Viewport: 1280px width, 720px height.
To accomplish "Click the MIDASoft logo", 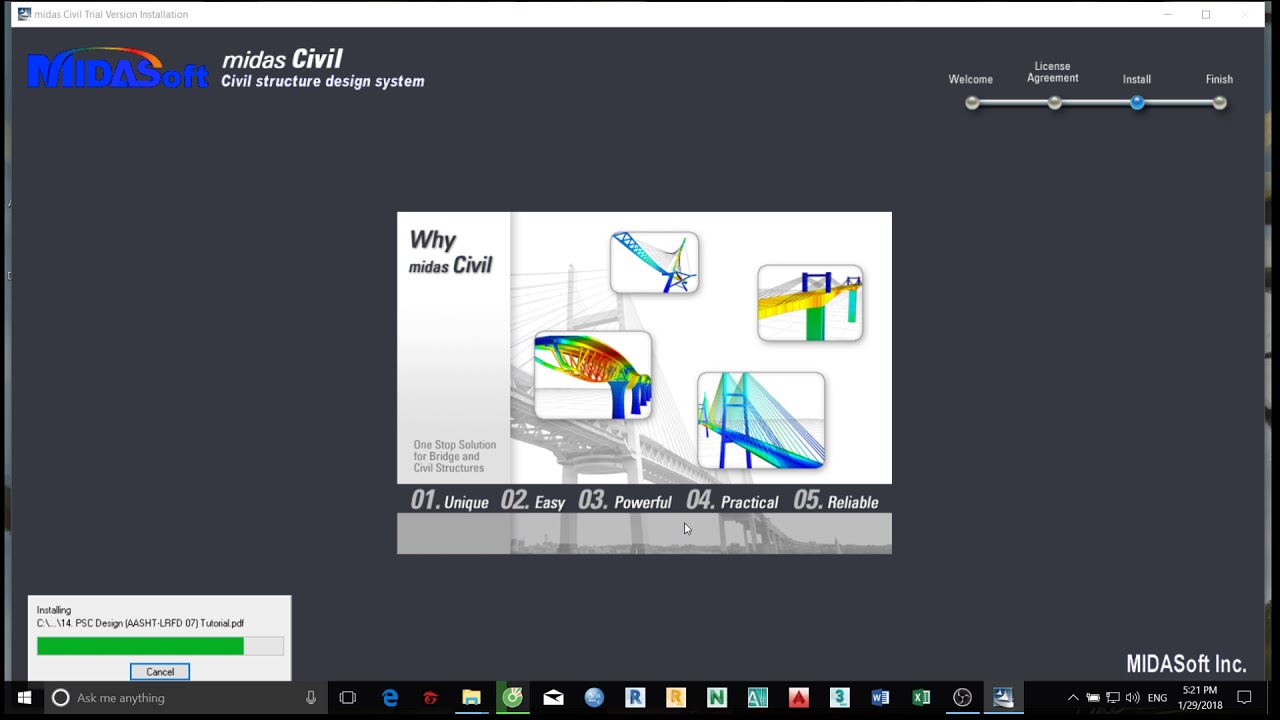I will tap(118, 68).
